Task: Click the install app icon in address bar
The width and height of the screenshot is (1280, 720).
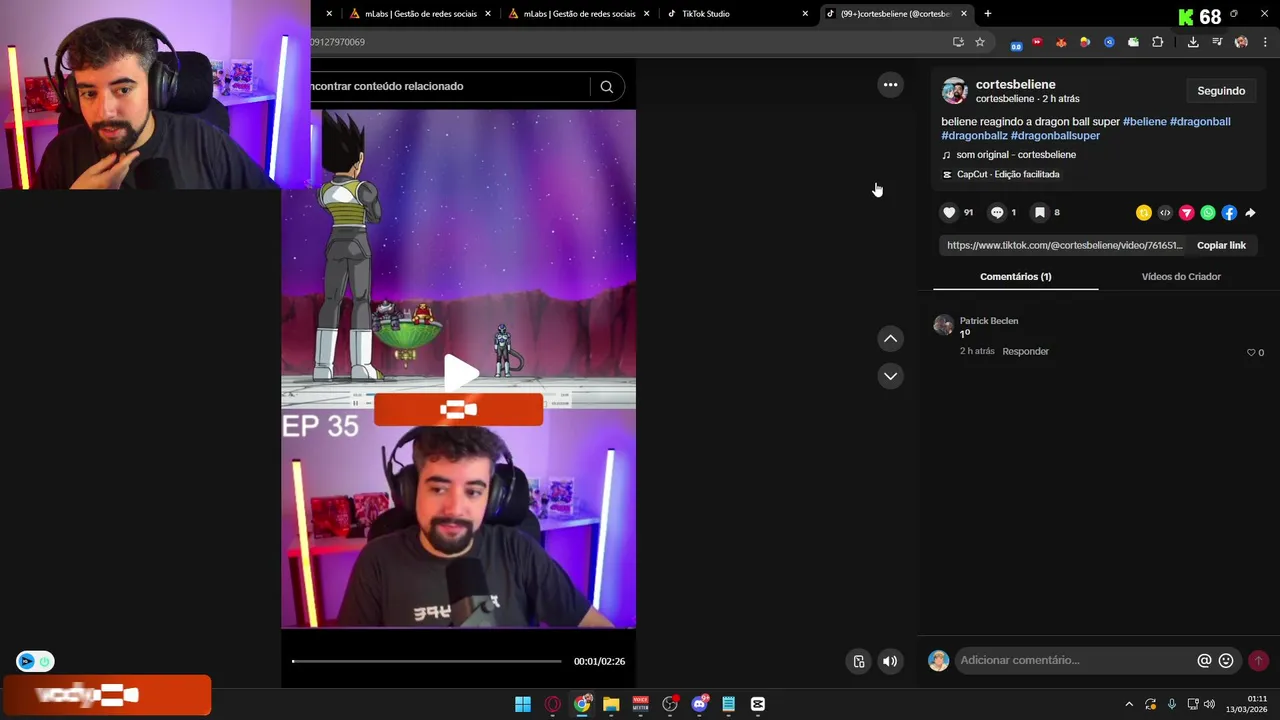Action: pyautogui.click(x=958, y=42)
